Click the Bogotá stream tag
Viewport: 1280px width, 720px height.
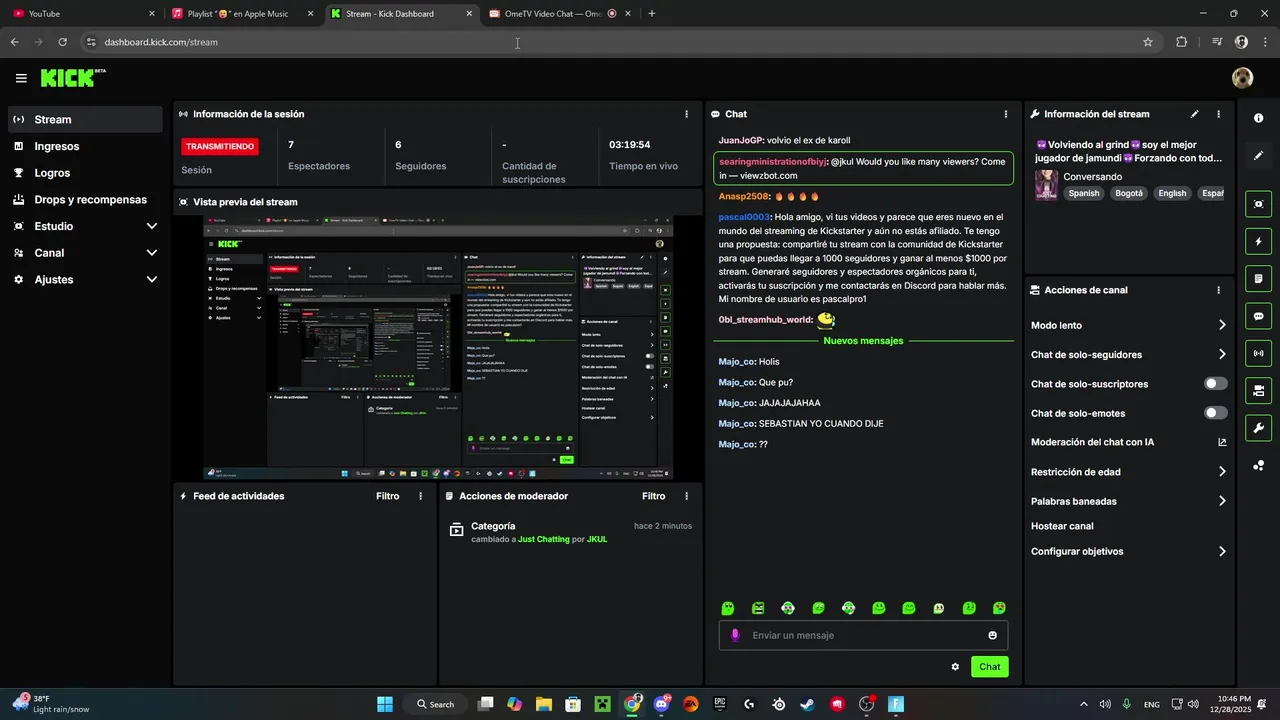point(1128,194)
